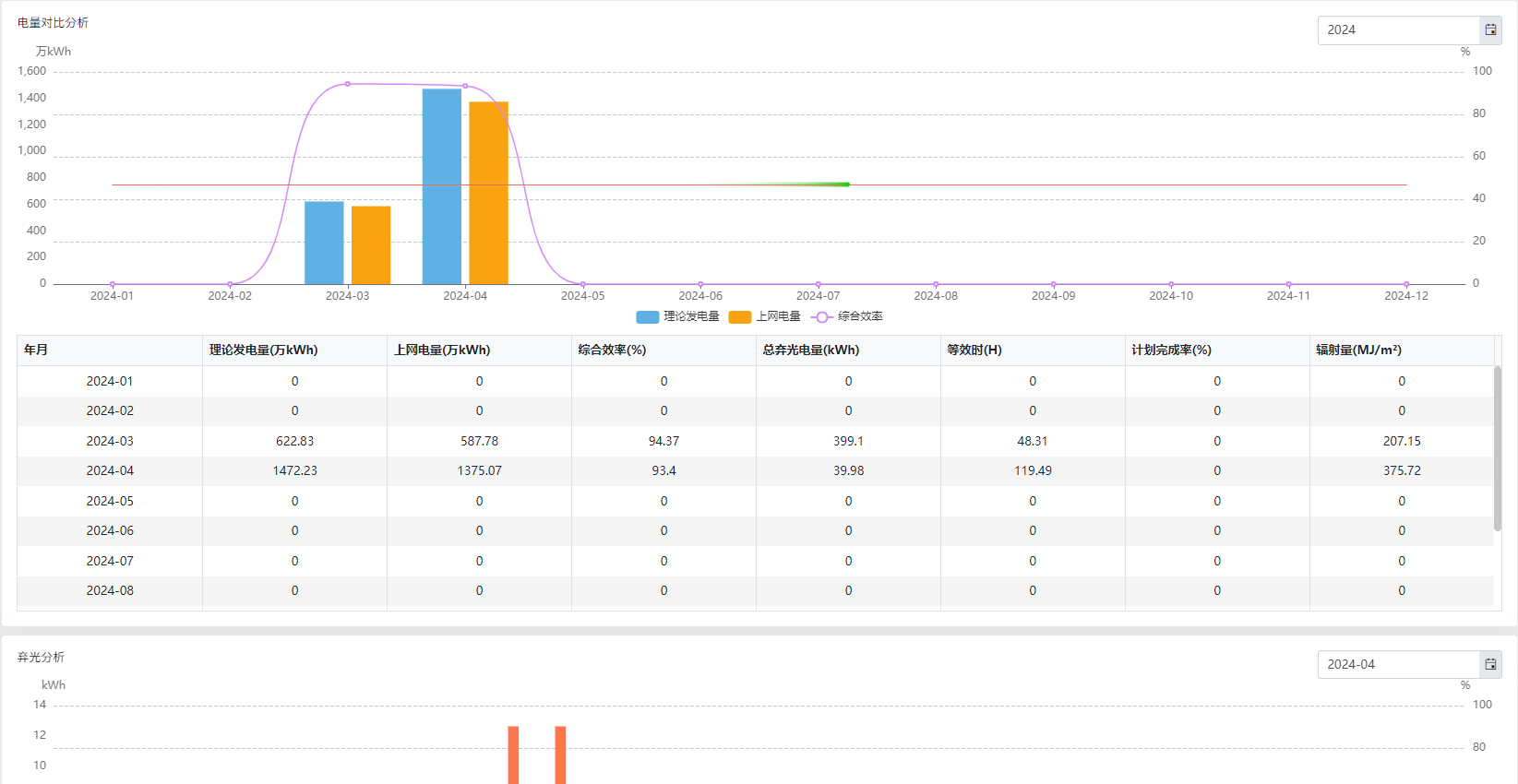Click the 总弃光电量(kWh) column header
The image size is (1518, 784).
[x=848, y=350]
